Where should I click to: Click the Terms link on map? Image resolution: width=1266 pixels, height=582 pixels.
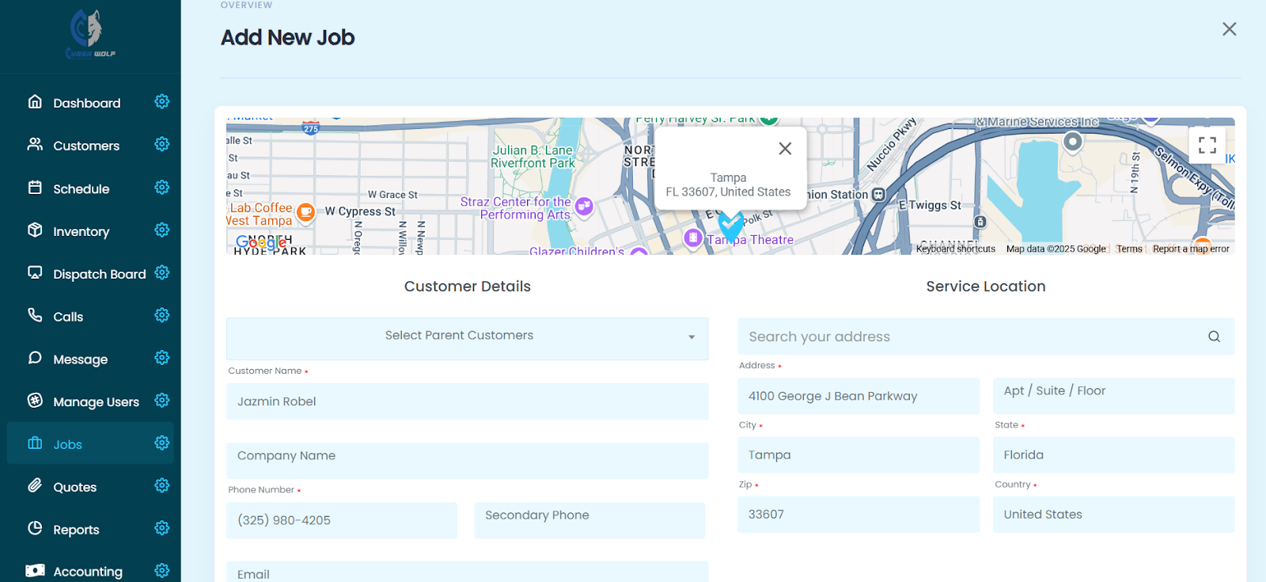point(1129,249)
